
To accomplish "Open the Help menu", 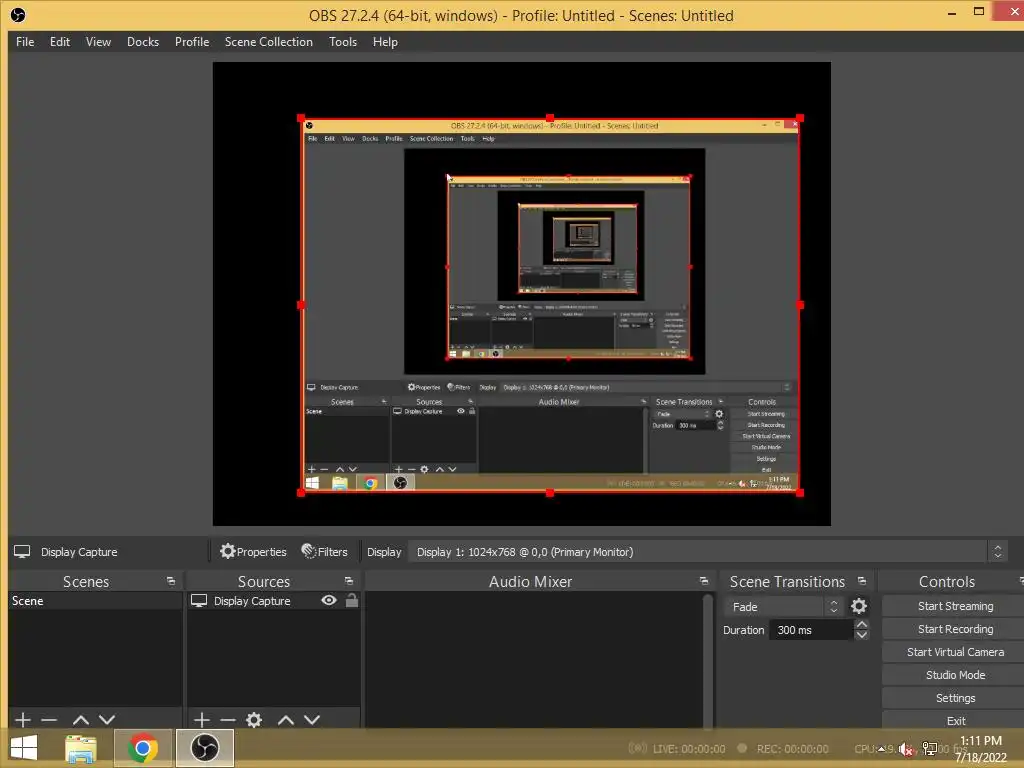I will pyautogui.click(x=385, y=42).
